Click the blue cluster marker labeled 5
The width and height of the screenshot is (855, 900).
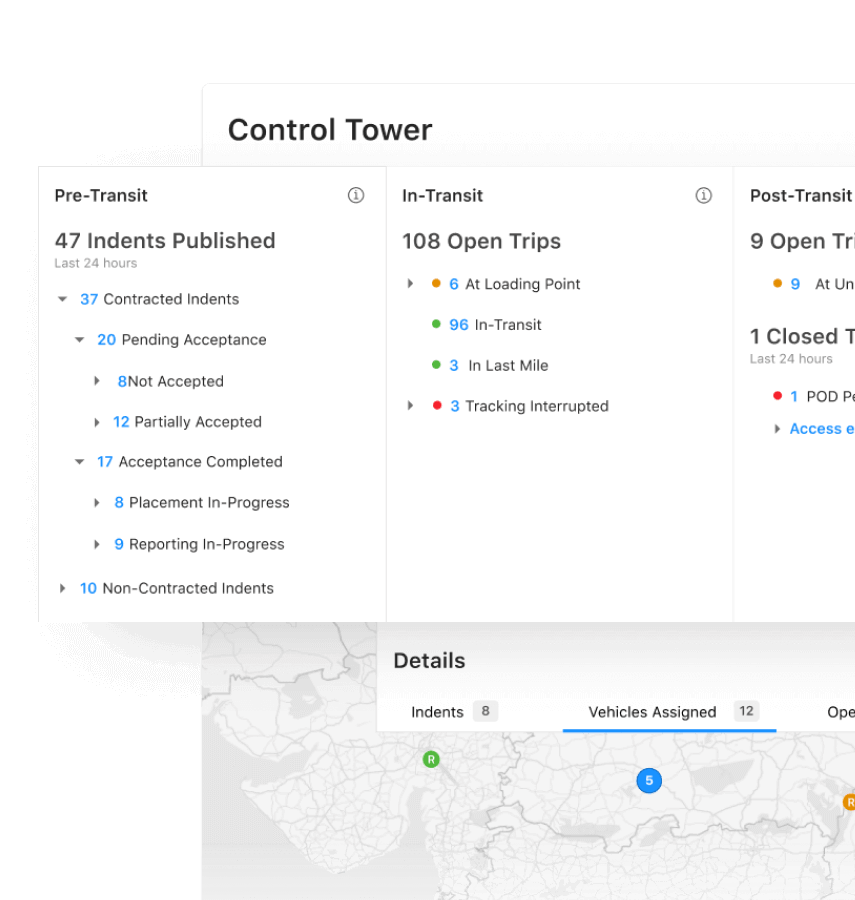tap(649, 781)
